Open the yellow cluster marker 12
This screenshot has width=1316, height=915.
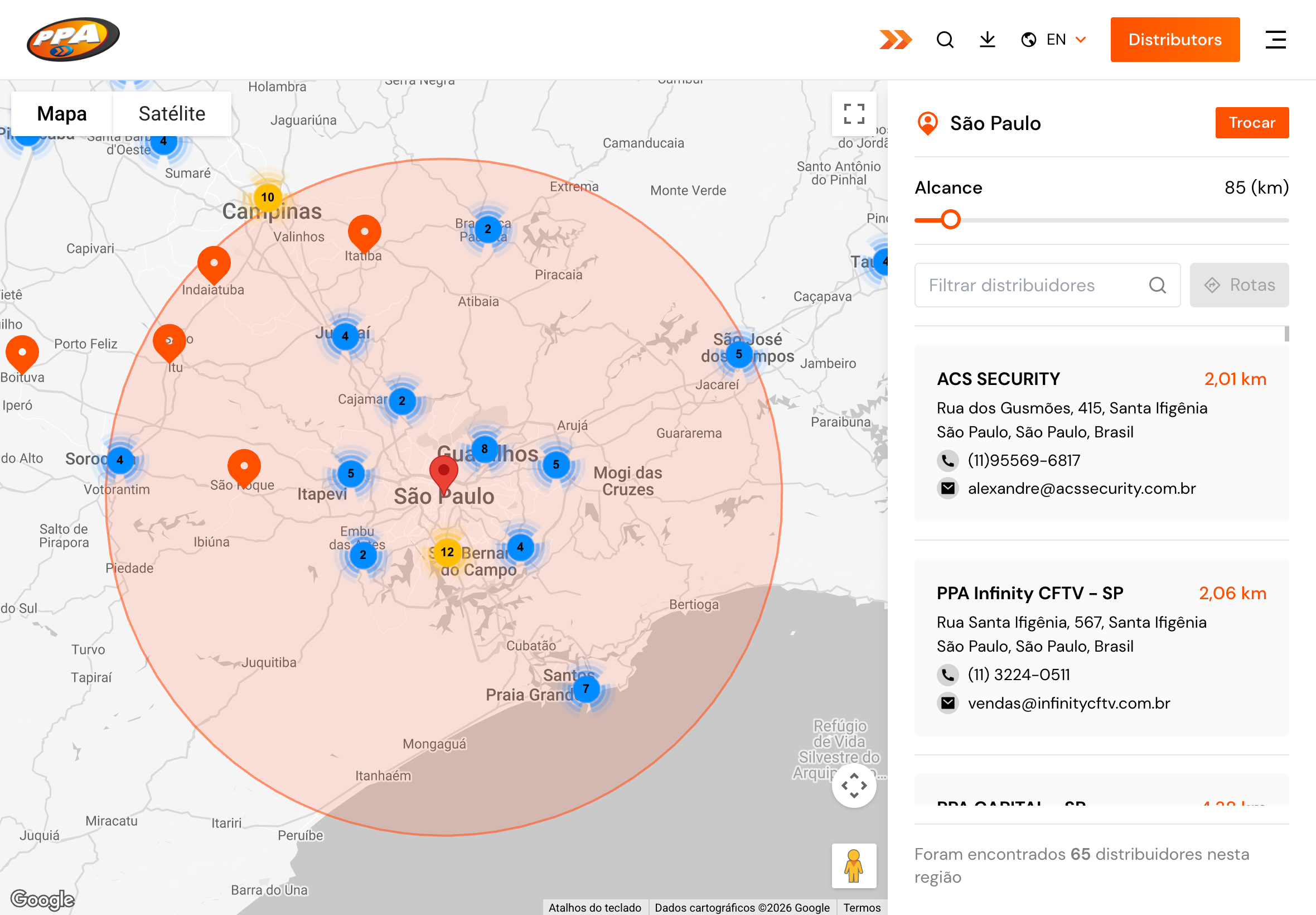pyautogui.click(x=447, y=552)
